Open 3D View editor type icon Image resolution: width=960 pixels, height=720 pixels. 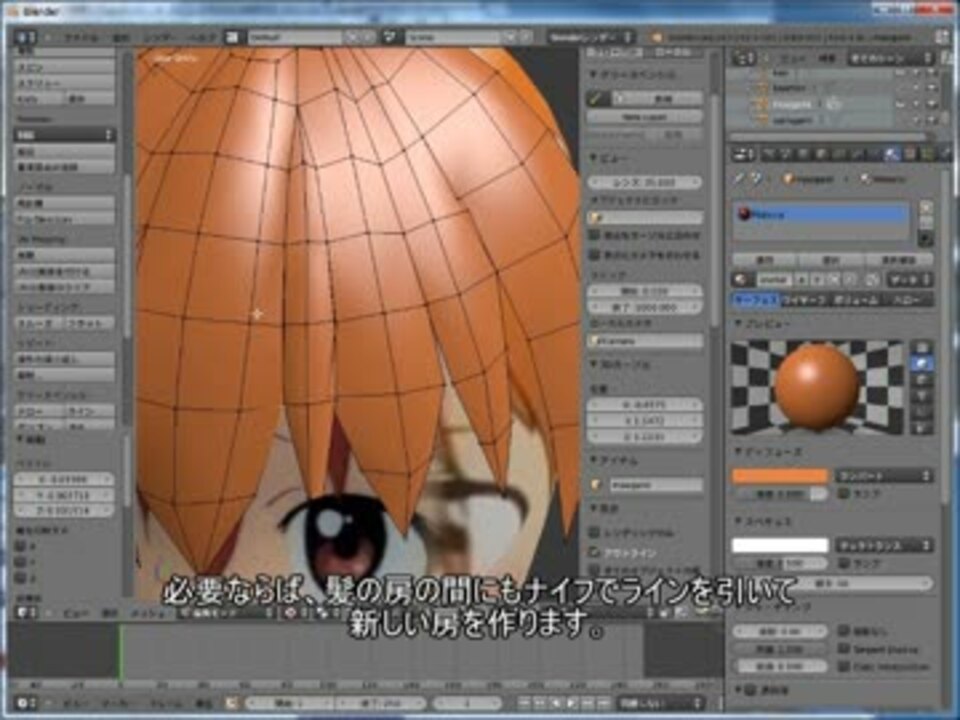point(25,612)
